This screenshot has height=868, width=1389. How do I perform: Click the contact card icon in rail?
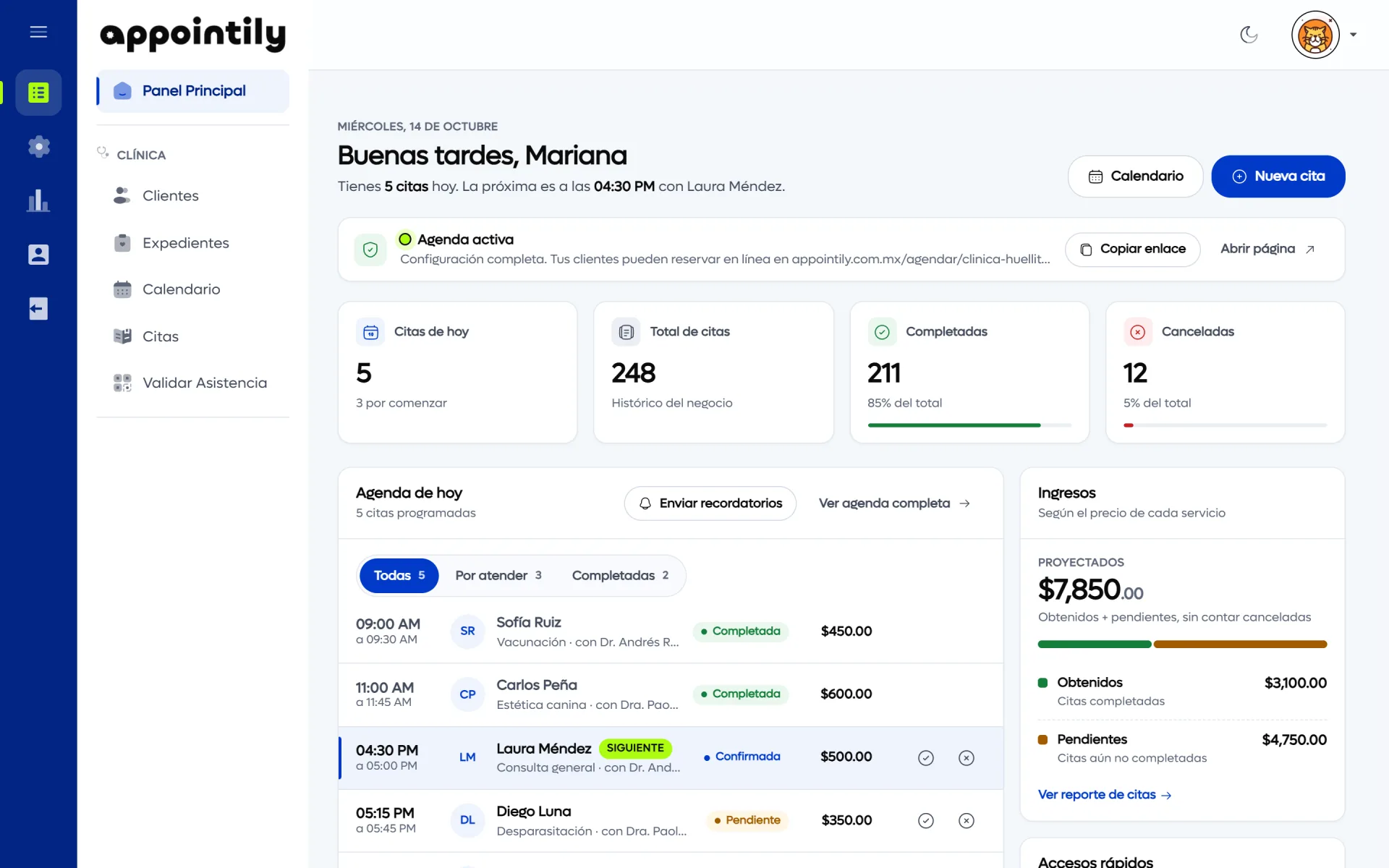click(x=38, y=255)
